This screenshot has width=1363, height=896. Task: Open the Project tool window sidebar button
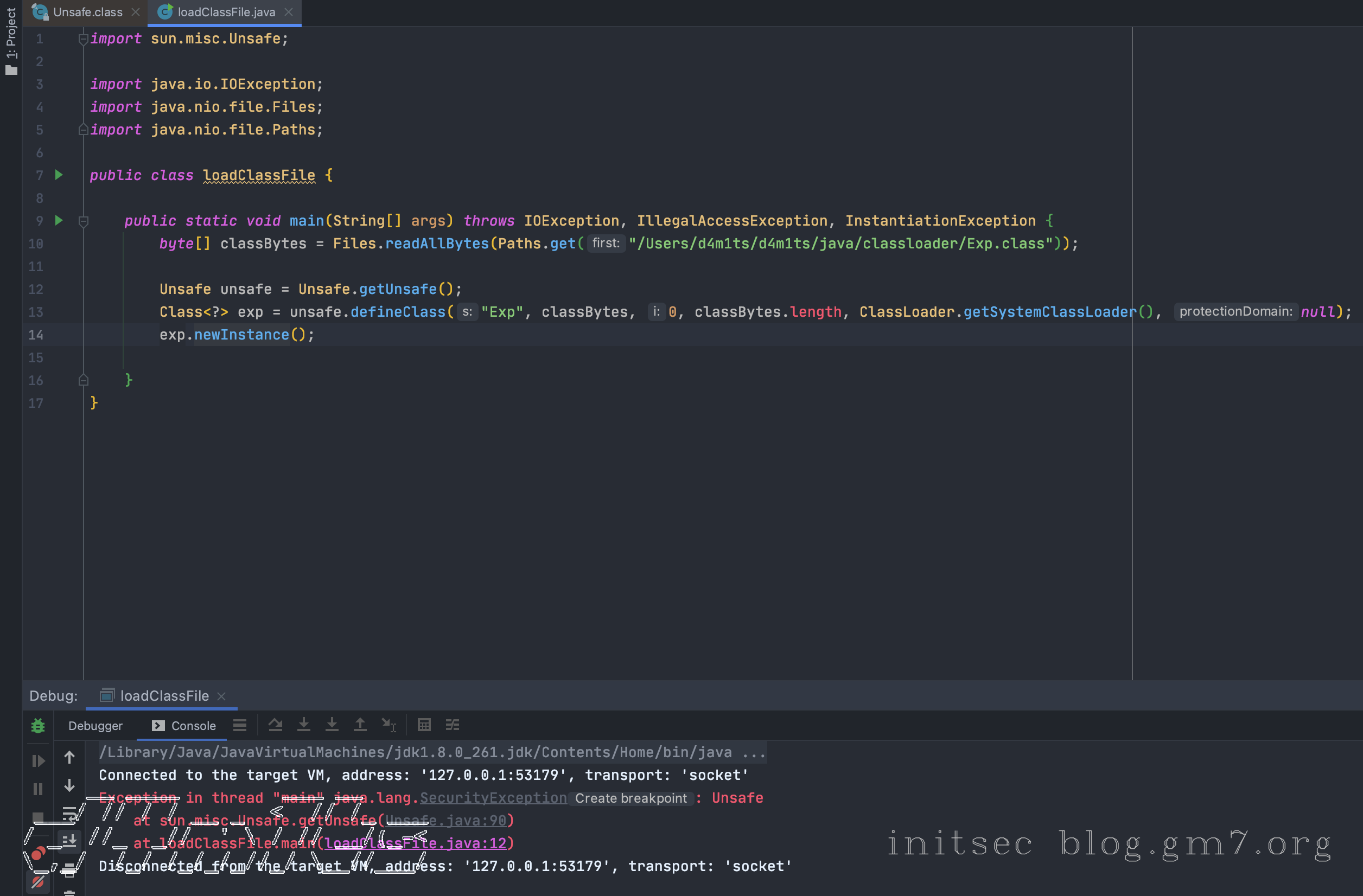point(11,40)
